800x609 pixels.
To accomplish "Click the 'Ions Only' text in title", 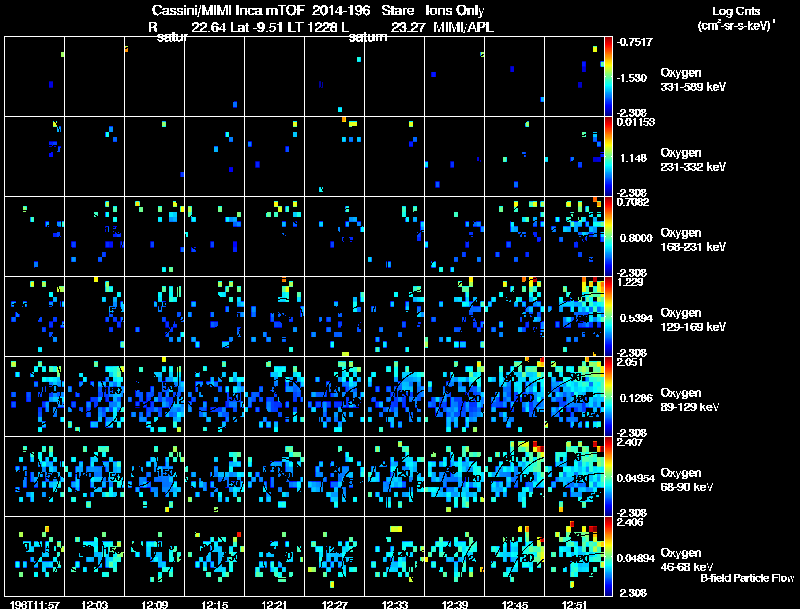I will 455,10.
